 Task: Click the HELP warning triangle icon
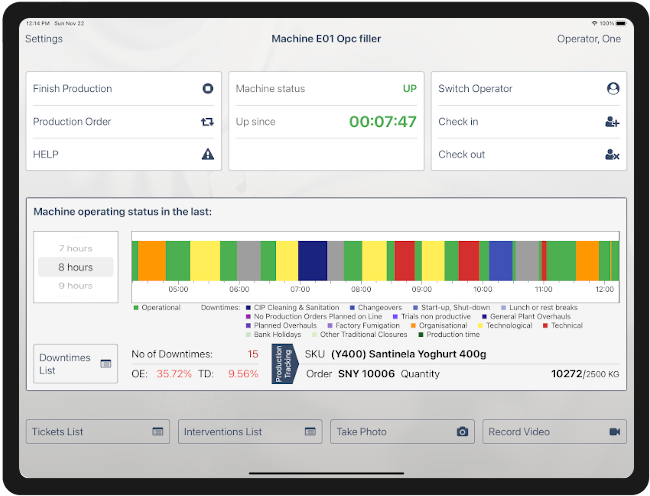(208, 154)
